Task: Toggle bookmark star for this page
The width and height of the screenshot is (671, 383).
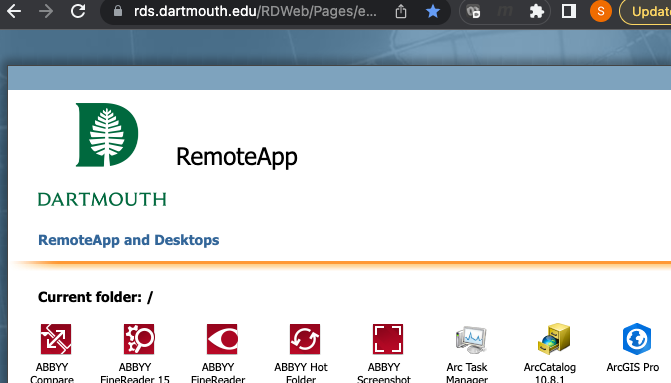Action: tap(433, 12)
